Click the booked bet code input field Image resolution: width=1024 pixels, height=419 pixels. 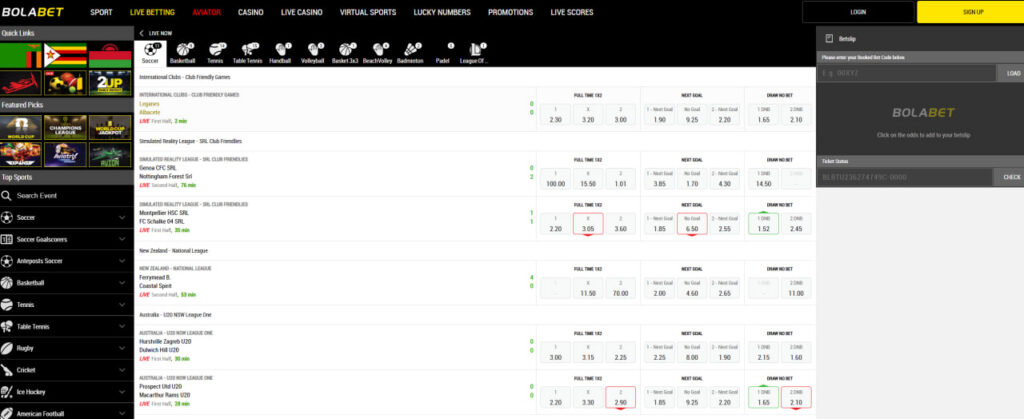tap(906, 73)
